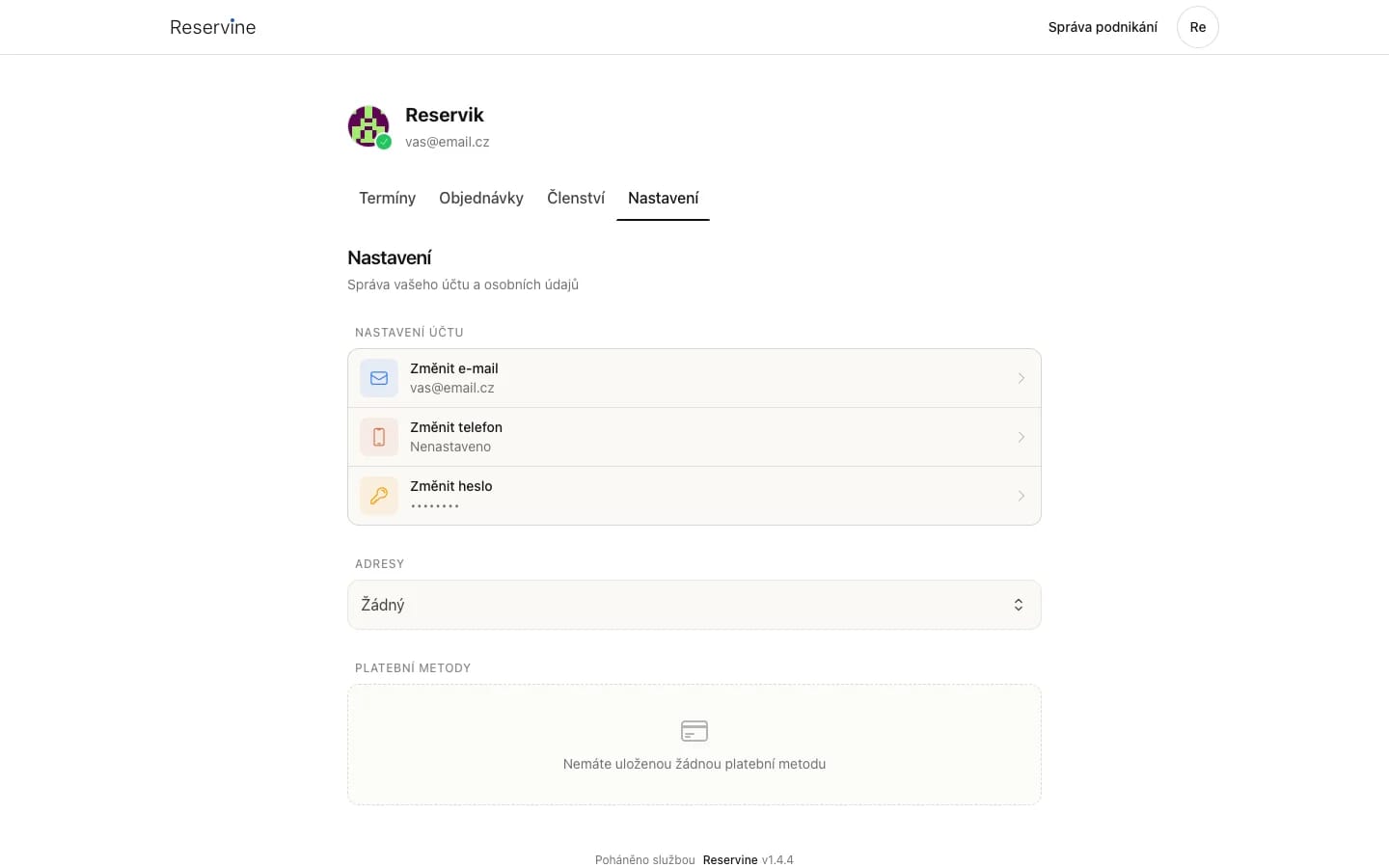This screenshot has height=868, width=1389.
Task: Click the phone icon beside Změnit telefon
Action: tap(379, 437)
